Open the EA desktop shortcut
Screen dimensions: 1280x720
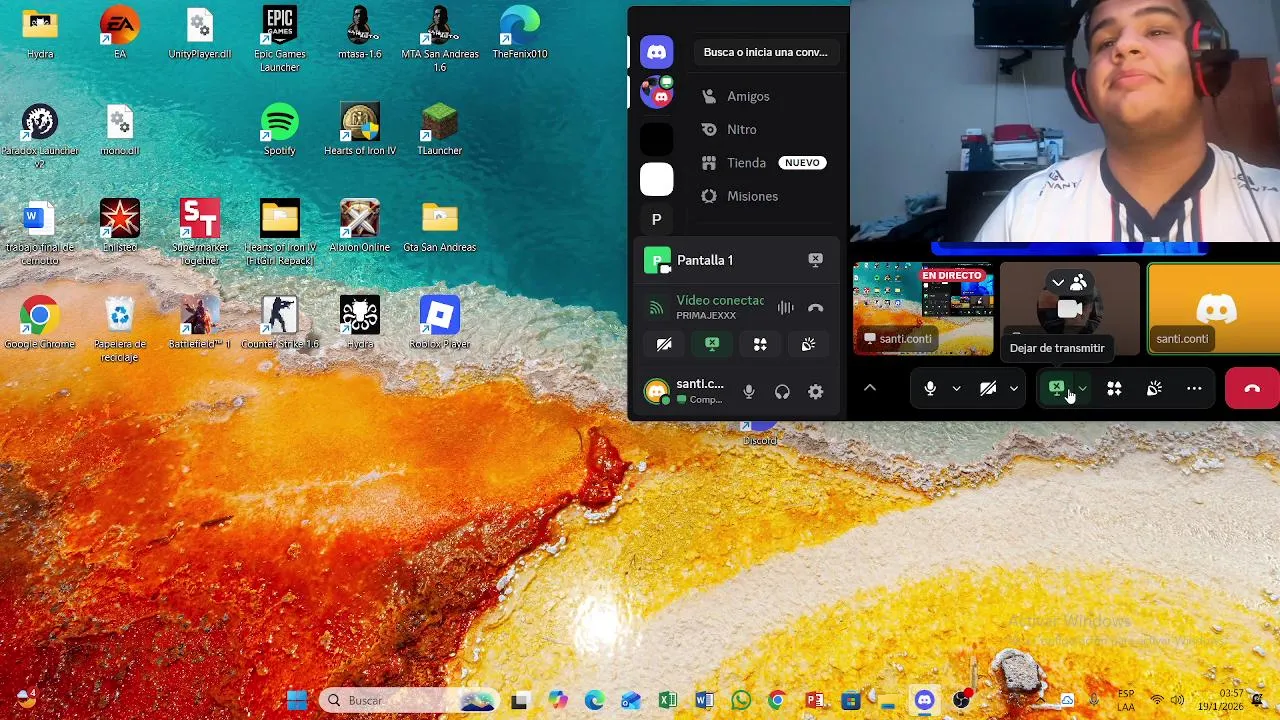tap(120, 32)
